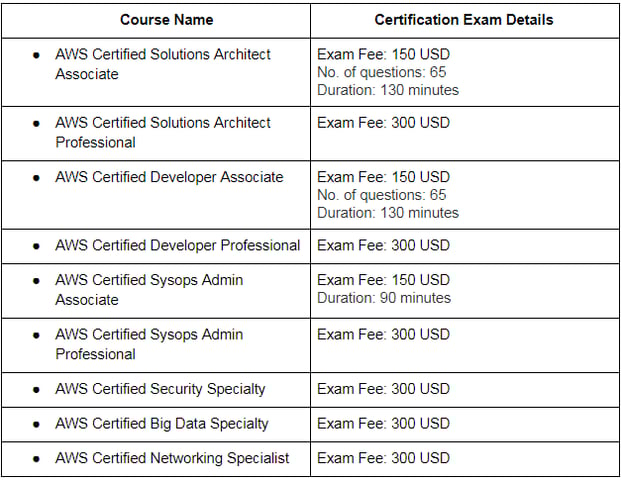Screen dimensions: 622x480
Task: Select AWS Certified Sysops Admin Professional
Action: click(149, 344)
